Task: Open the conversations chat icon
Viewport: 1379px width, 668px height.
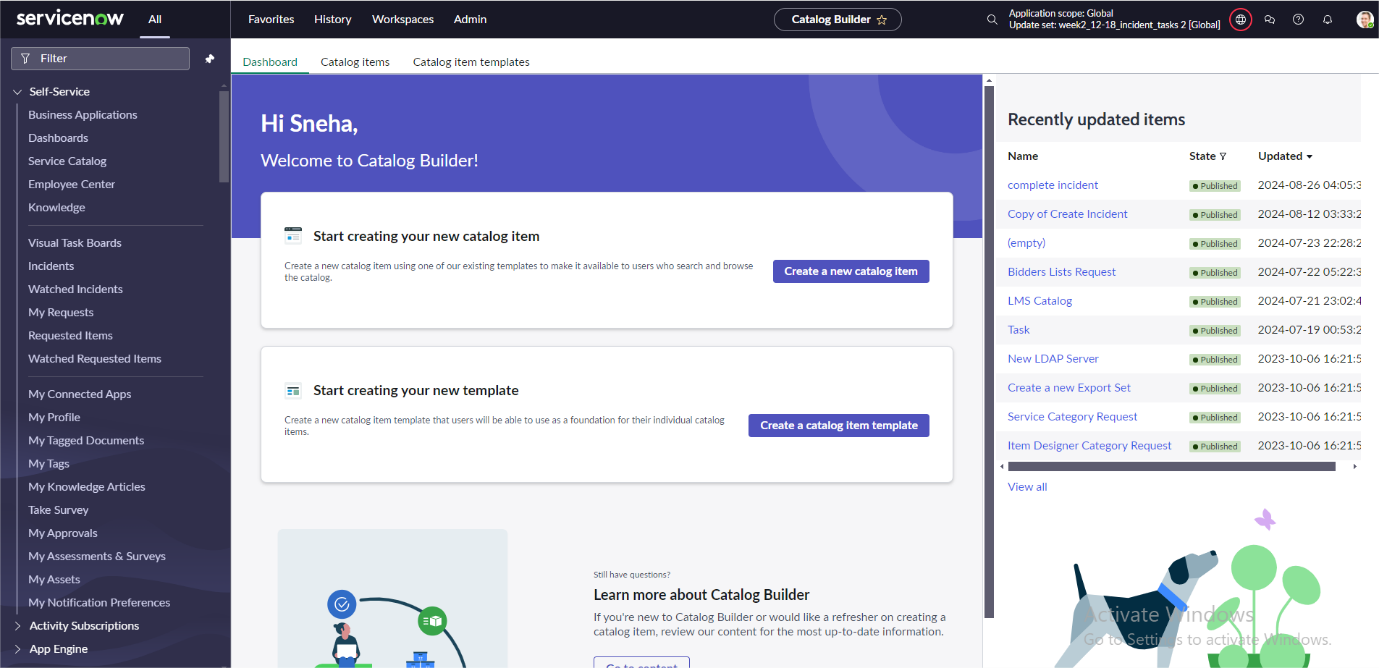Action: [1270, 19]
